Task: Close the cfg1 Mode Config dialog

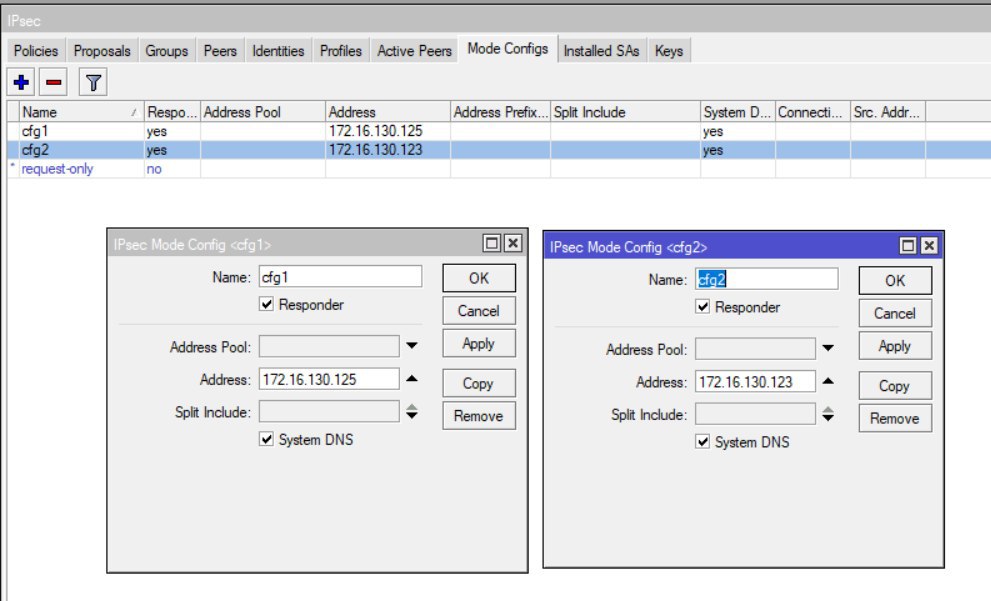Action: [x=513, y=243]
